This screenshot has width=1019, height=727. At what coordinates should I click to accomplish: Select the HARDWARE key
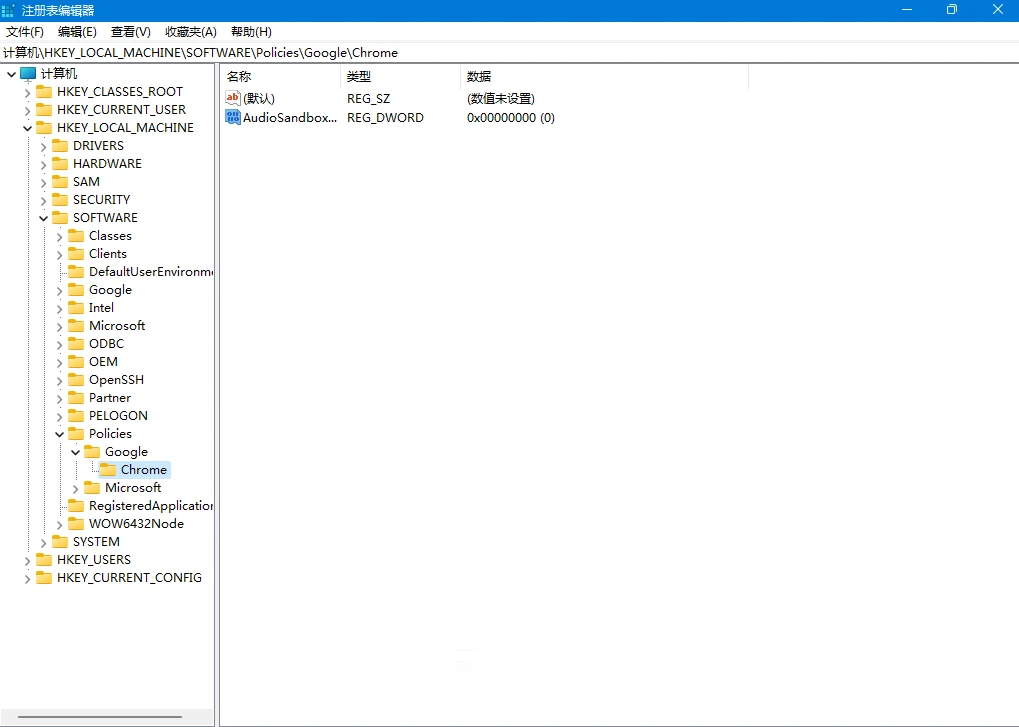[107, 164]
